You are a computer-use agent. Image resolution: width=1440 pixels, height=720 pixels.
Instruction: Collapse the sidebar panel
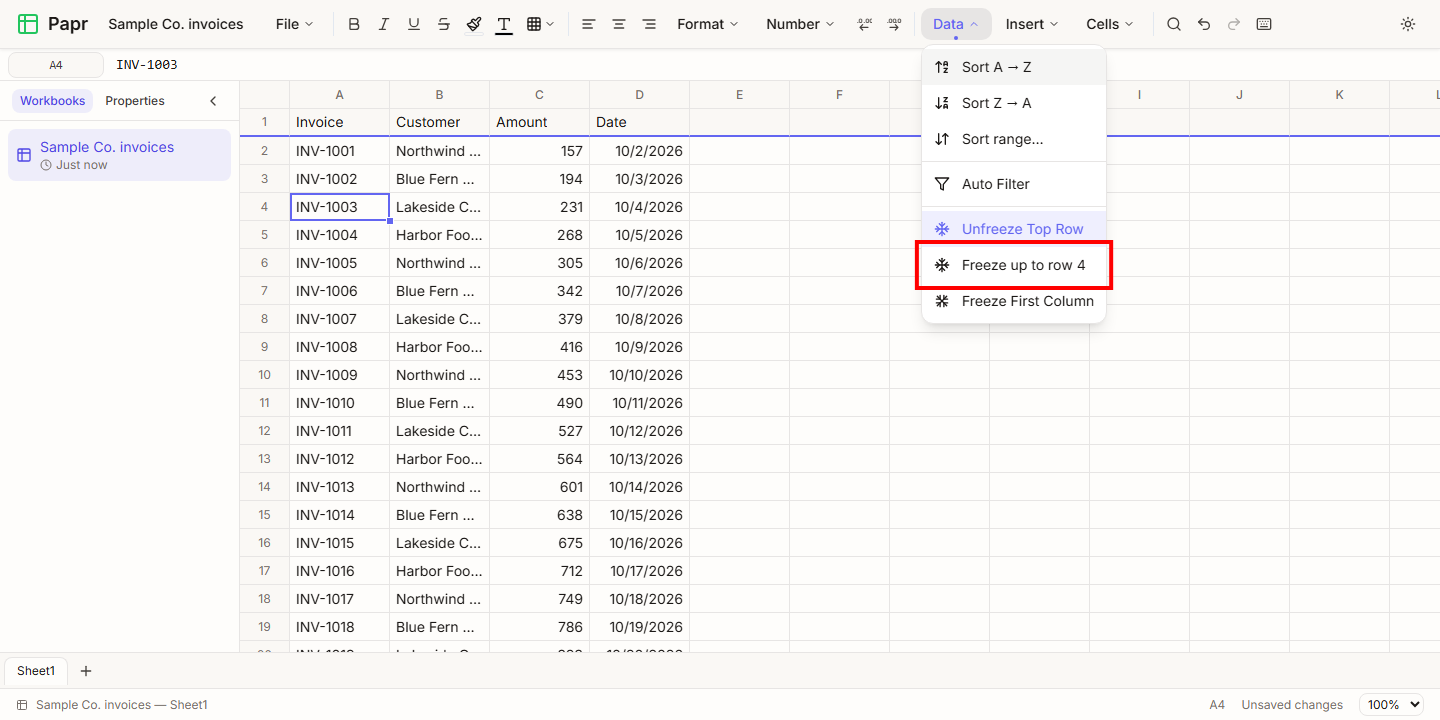tap(213, 101)
